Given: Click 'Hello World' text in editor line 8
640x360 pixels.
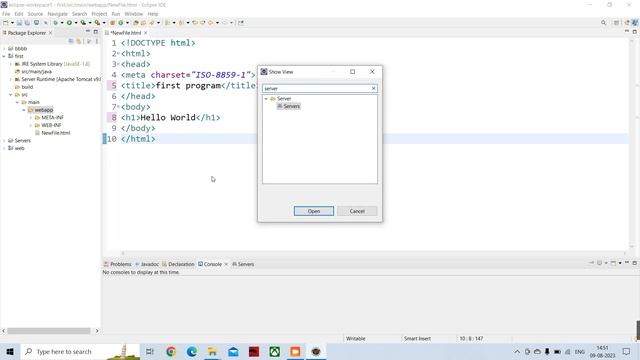Looking at the screenshot, I should (x=168, y=118).
